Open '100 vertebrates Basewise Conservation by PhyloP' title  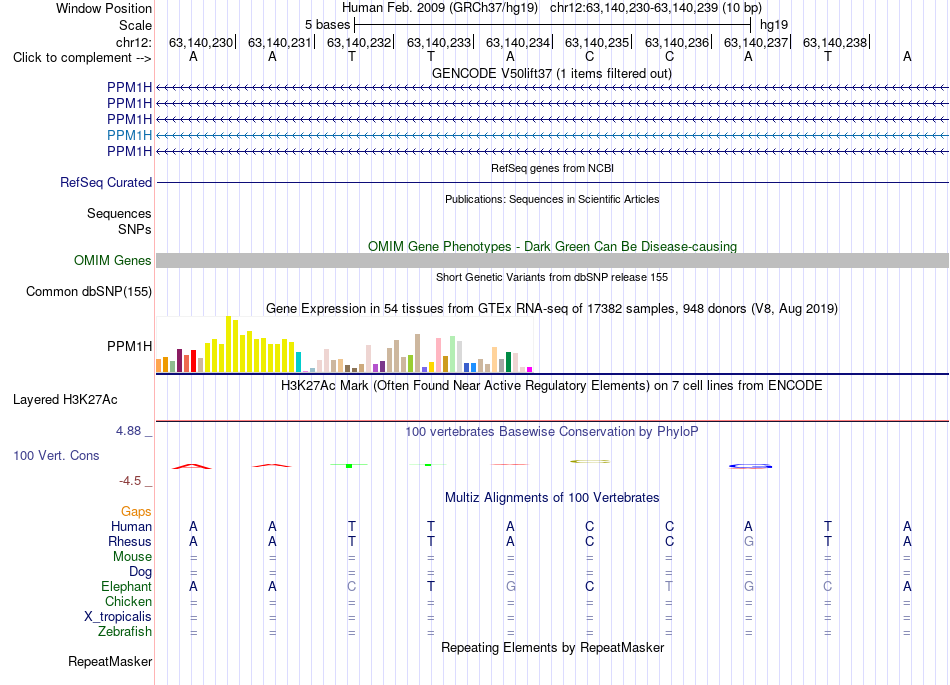coord(552,431)
